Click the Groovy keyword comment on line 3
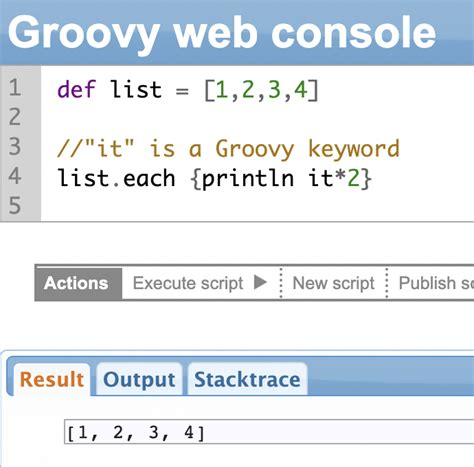The image size is (474, 467). point(228,148)
